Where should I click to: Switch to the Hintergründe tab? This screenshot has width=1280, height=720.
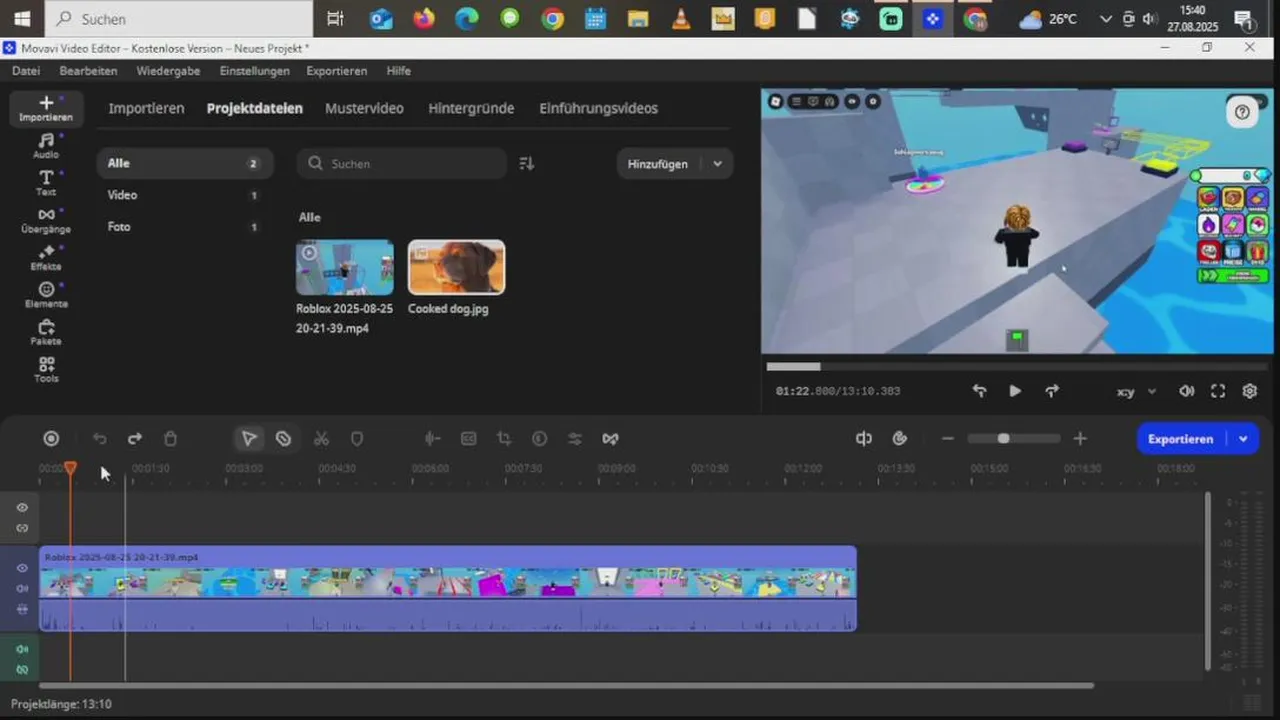pos(471,108)
